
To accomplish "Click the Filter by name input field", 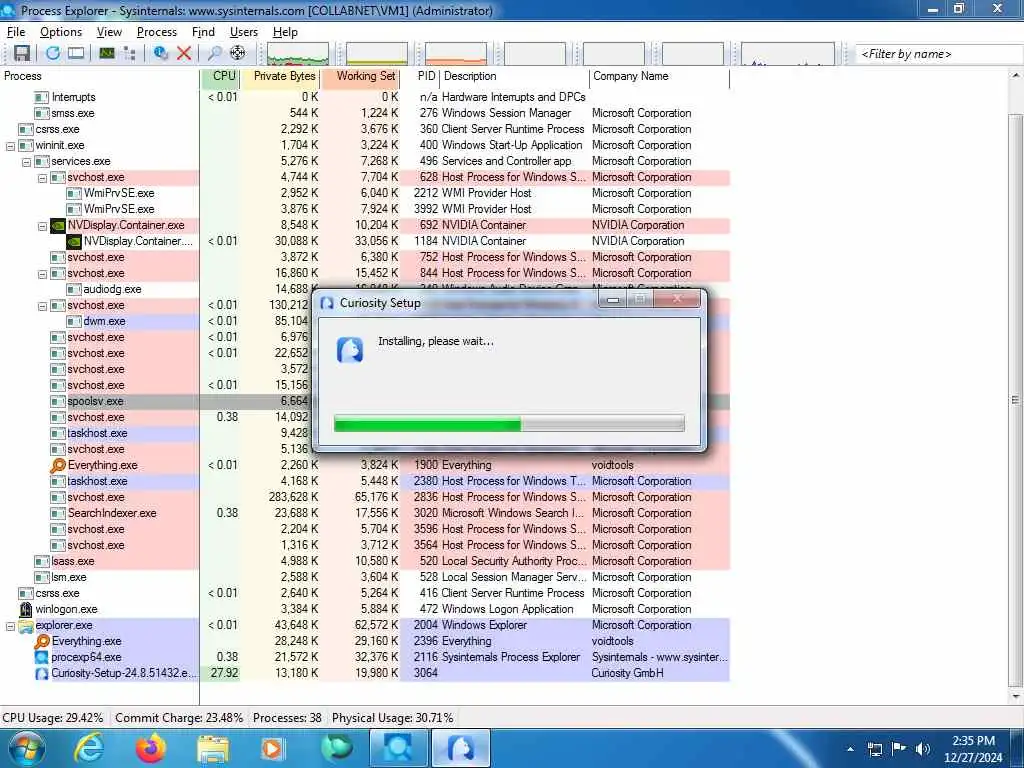I will (x=939, y=54).
